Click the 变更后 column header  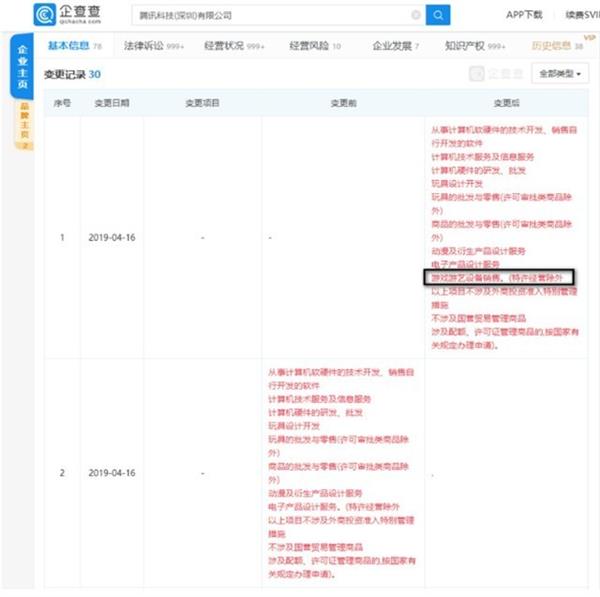pyautogui.click(x=506, y=103)
